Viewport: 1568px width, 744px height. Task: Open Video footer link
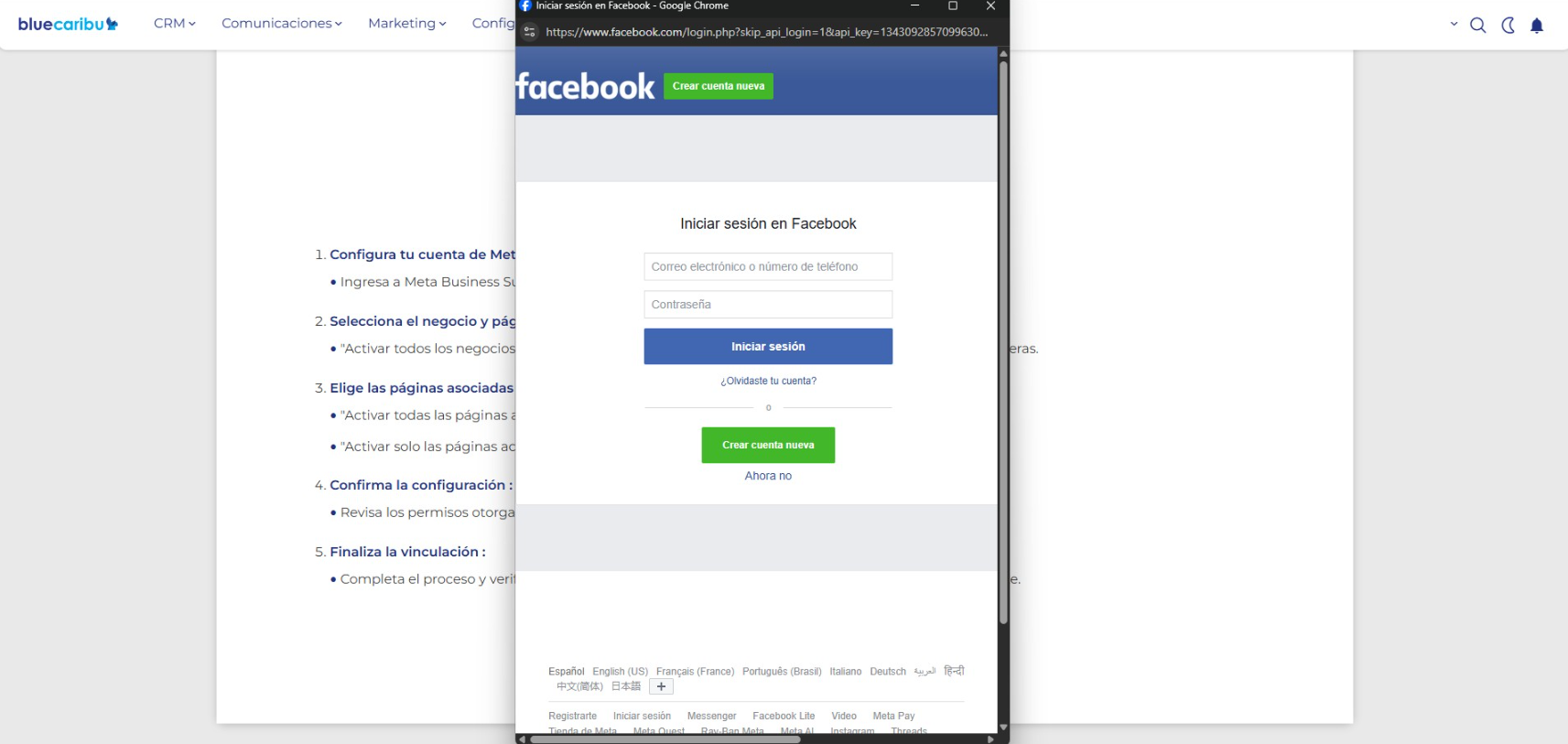click(x=844, y=717)
